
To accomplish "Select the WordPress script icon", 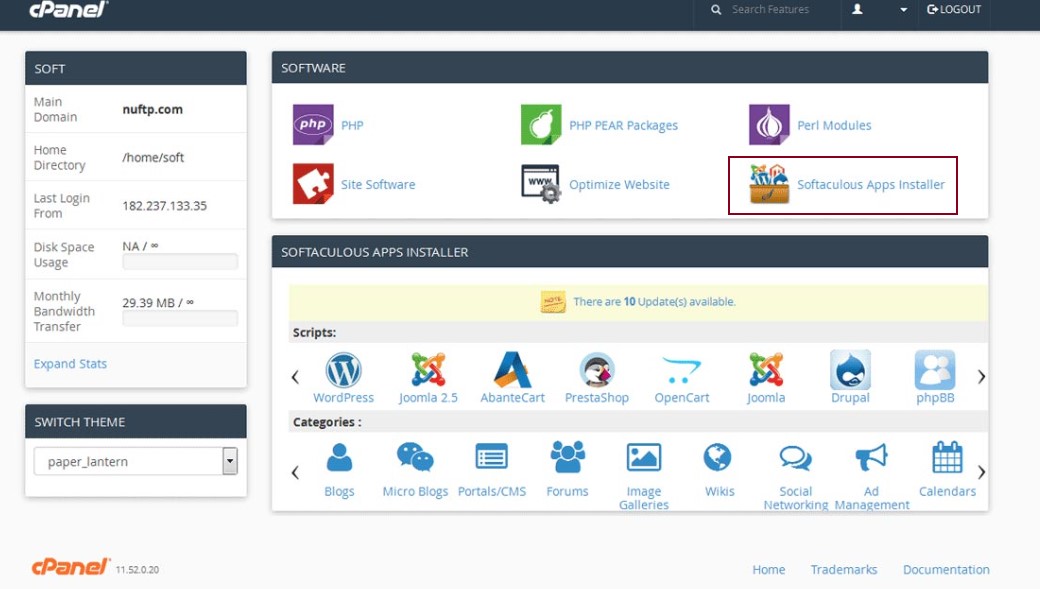I will click(344, 370).
